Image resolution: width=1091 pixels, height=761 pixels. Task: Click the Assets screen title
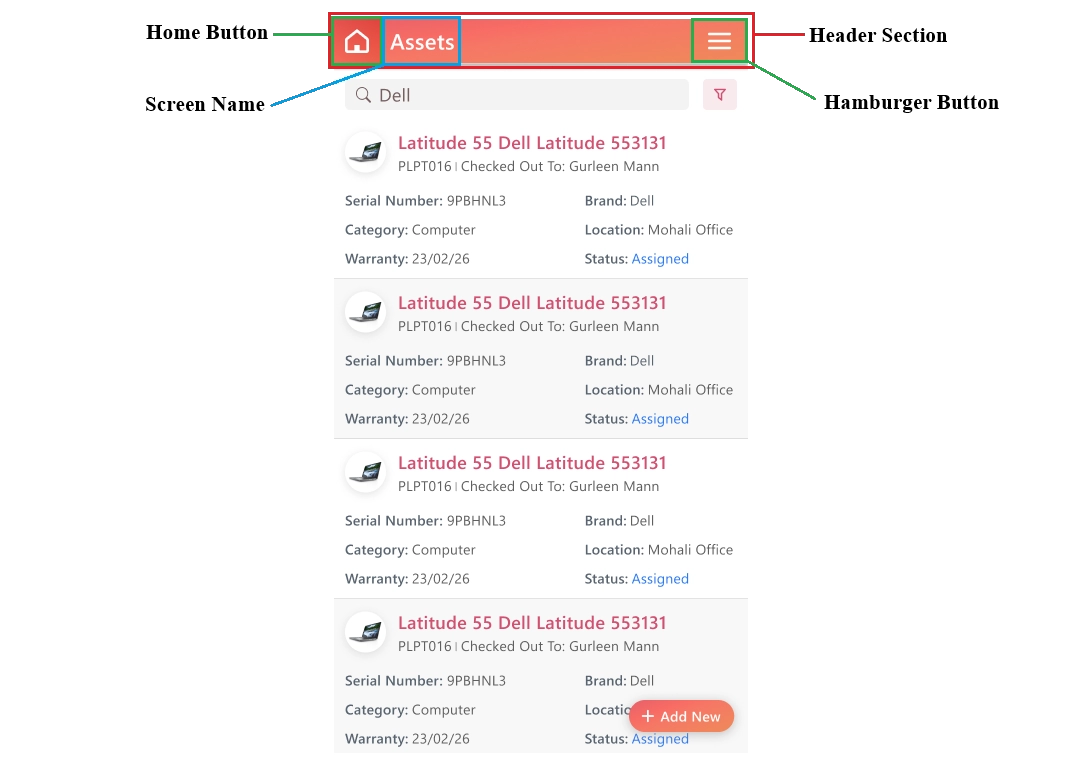click(422, 42)
